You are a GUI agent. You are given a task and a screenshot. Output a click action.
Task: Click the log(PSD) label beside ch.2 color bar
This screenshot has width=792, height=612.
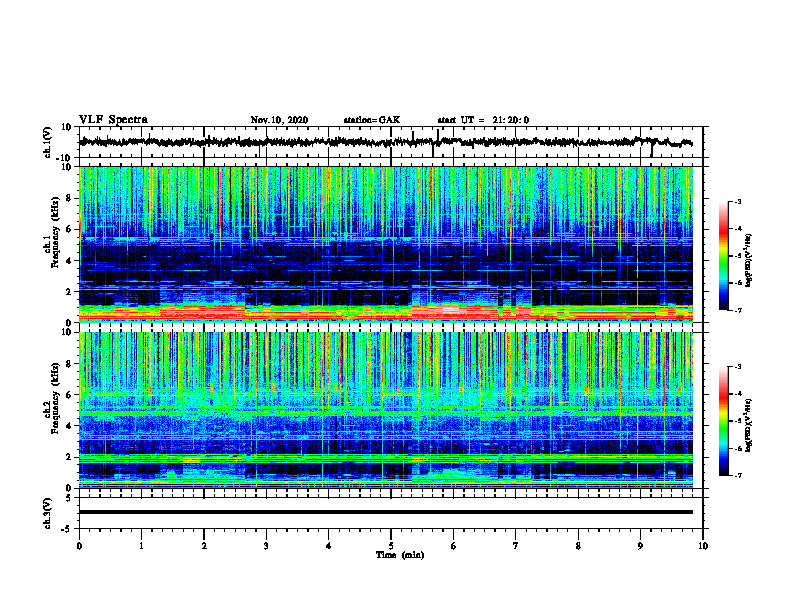(749, 426)
